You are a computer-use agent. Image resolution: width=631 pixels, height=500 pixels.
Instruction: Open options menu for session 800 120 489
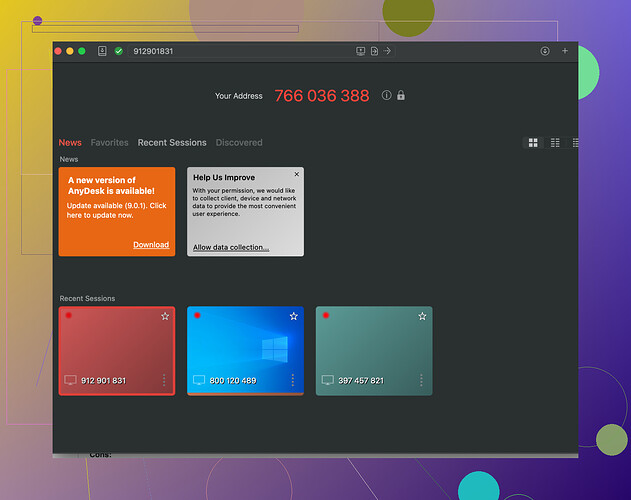(x=293, y=380)
